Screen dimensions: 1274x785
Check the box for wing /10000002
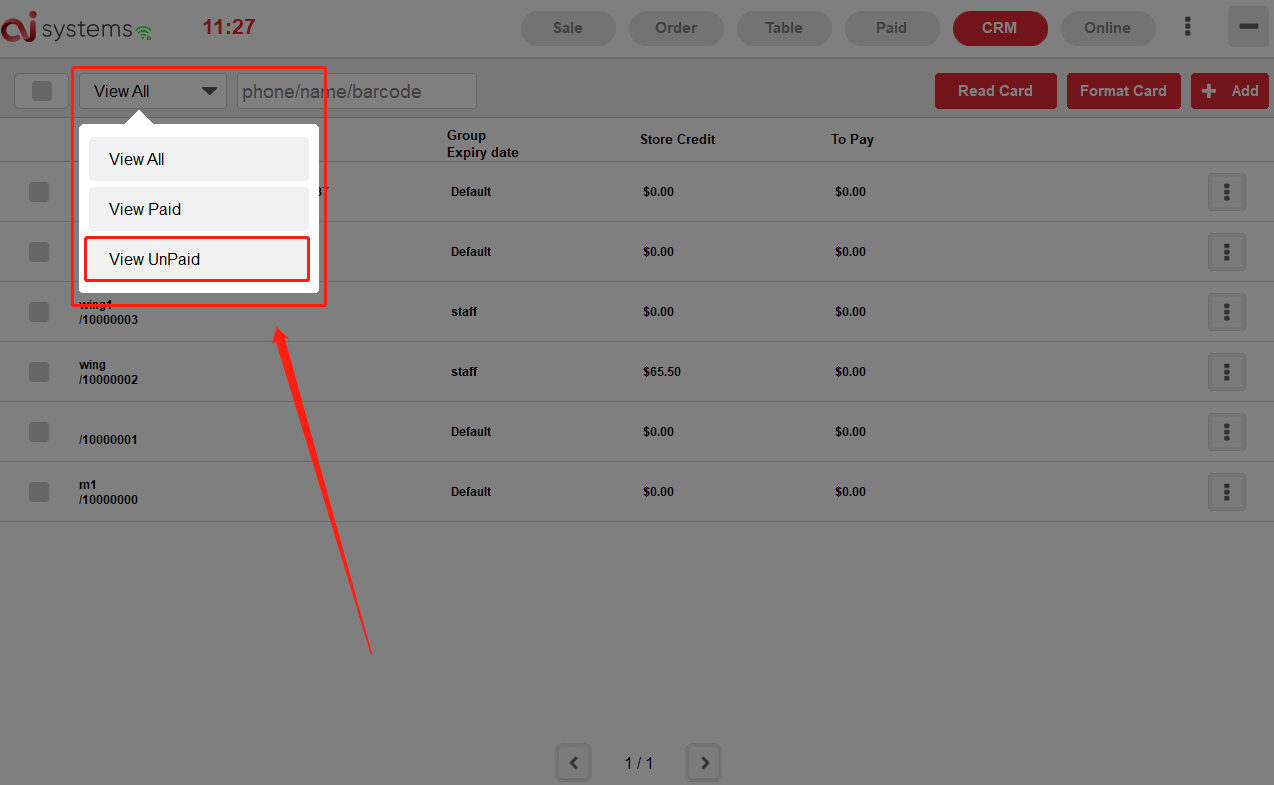(39, 372)
